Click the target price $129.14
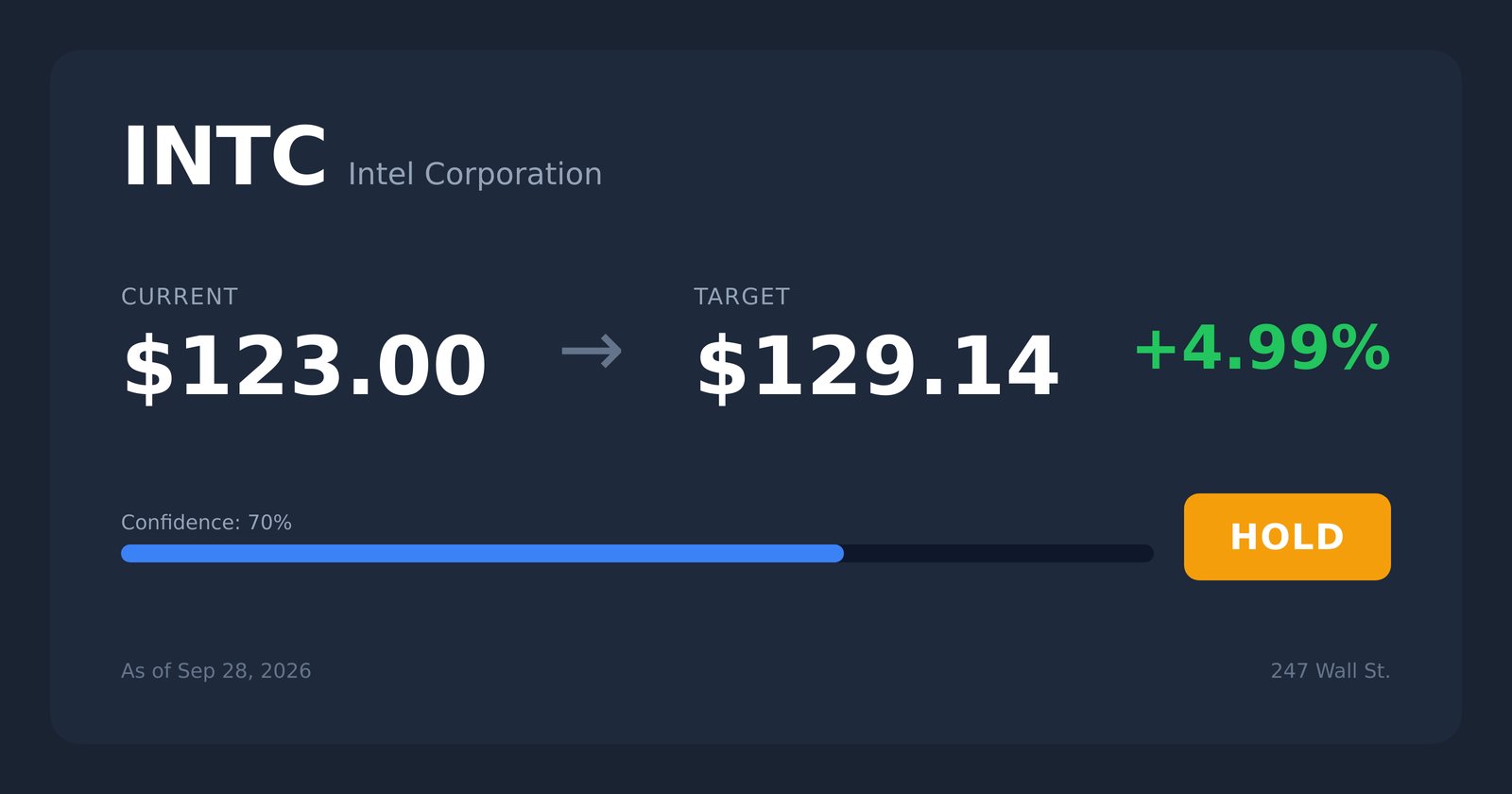Viewport: 1512px width, 794px height. (877, 367)
